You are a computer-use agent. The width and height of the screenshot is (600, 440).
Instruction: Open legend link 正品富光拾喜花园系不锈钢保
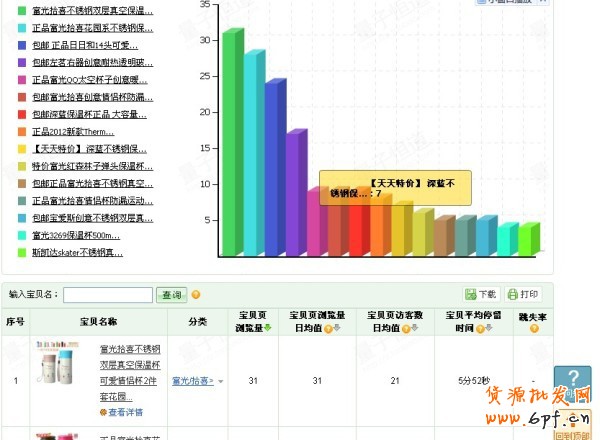[92, 28]
